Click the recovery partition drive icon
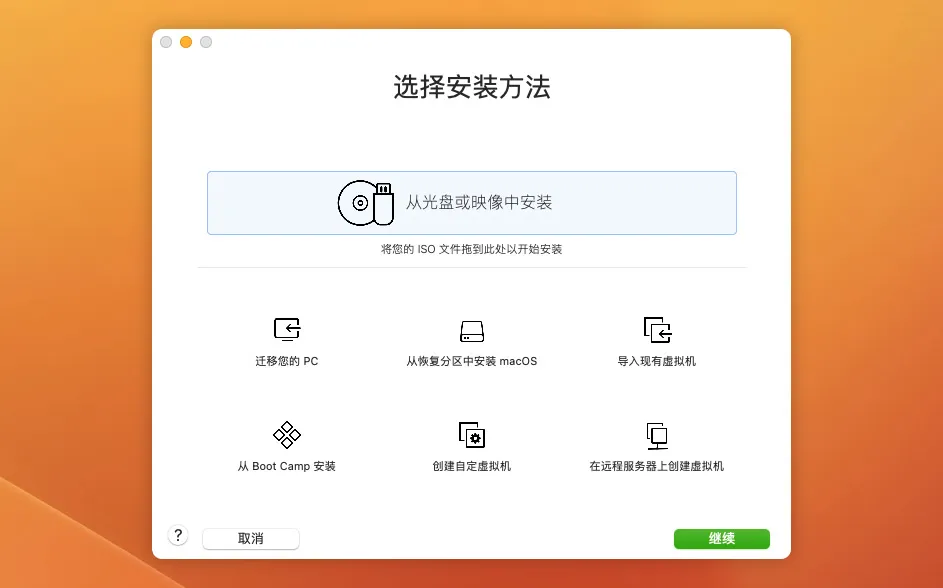Image resolution: width=943 pixels, height=588 pixels. (471, 331)
